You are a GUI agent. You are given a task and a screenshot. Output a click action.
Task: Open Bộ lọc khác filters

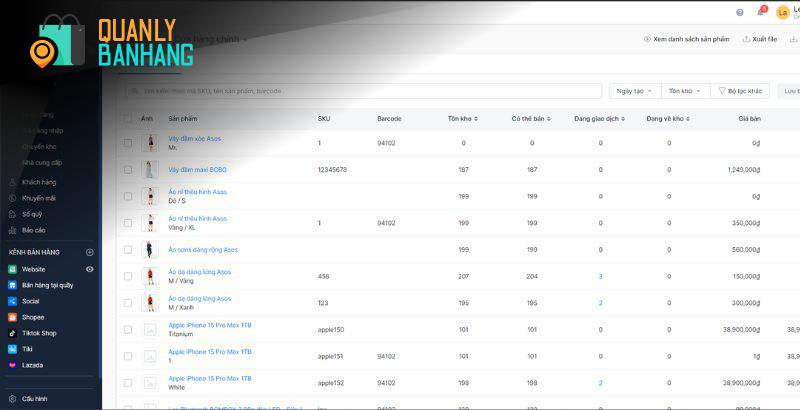[740, 91]
